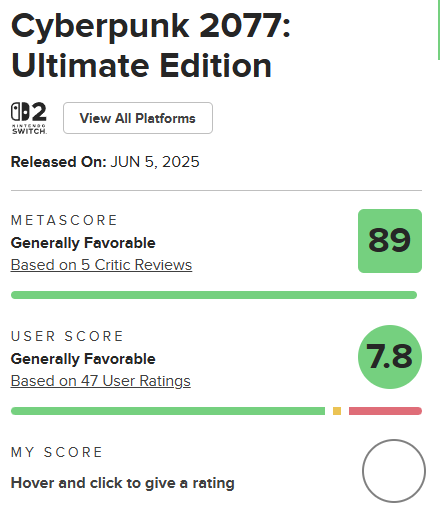The image size is (440, 507).
Task: Open the View All Platforms button
Action: tap(138, 118)
